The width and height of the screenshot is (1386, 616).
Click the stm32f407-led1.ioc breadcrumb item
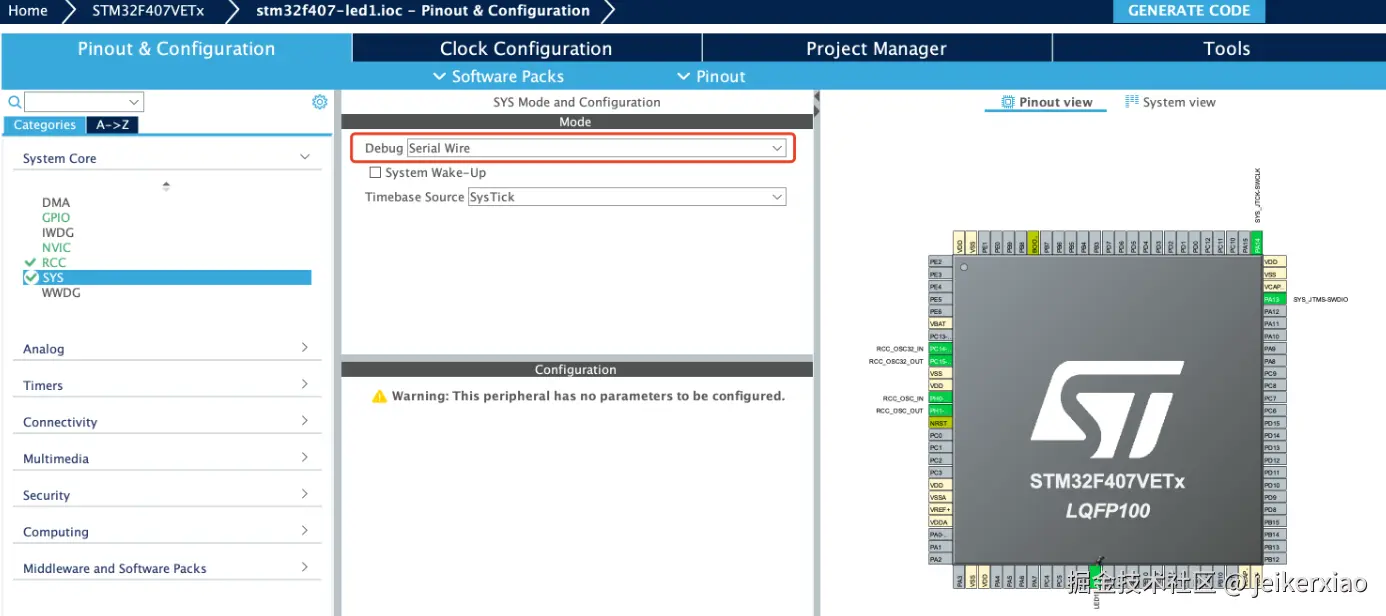click(422, 11)
